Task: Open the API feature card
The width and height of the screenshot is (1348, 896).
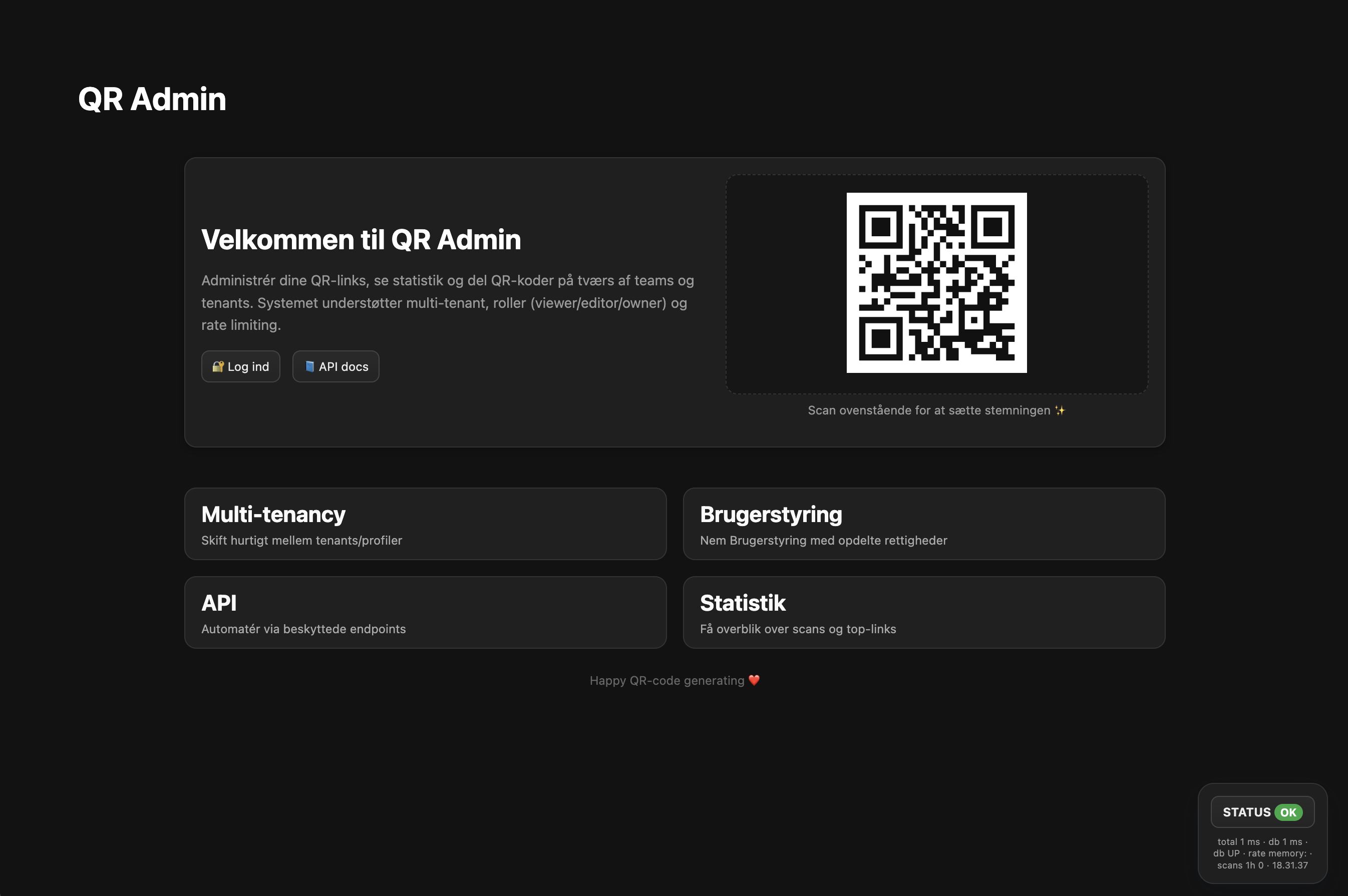Action: pos(425,612)
